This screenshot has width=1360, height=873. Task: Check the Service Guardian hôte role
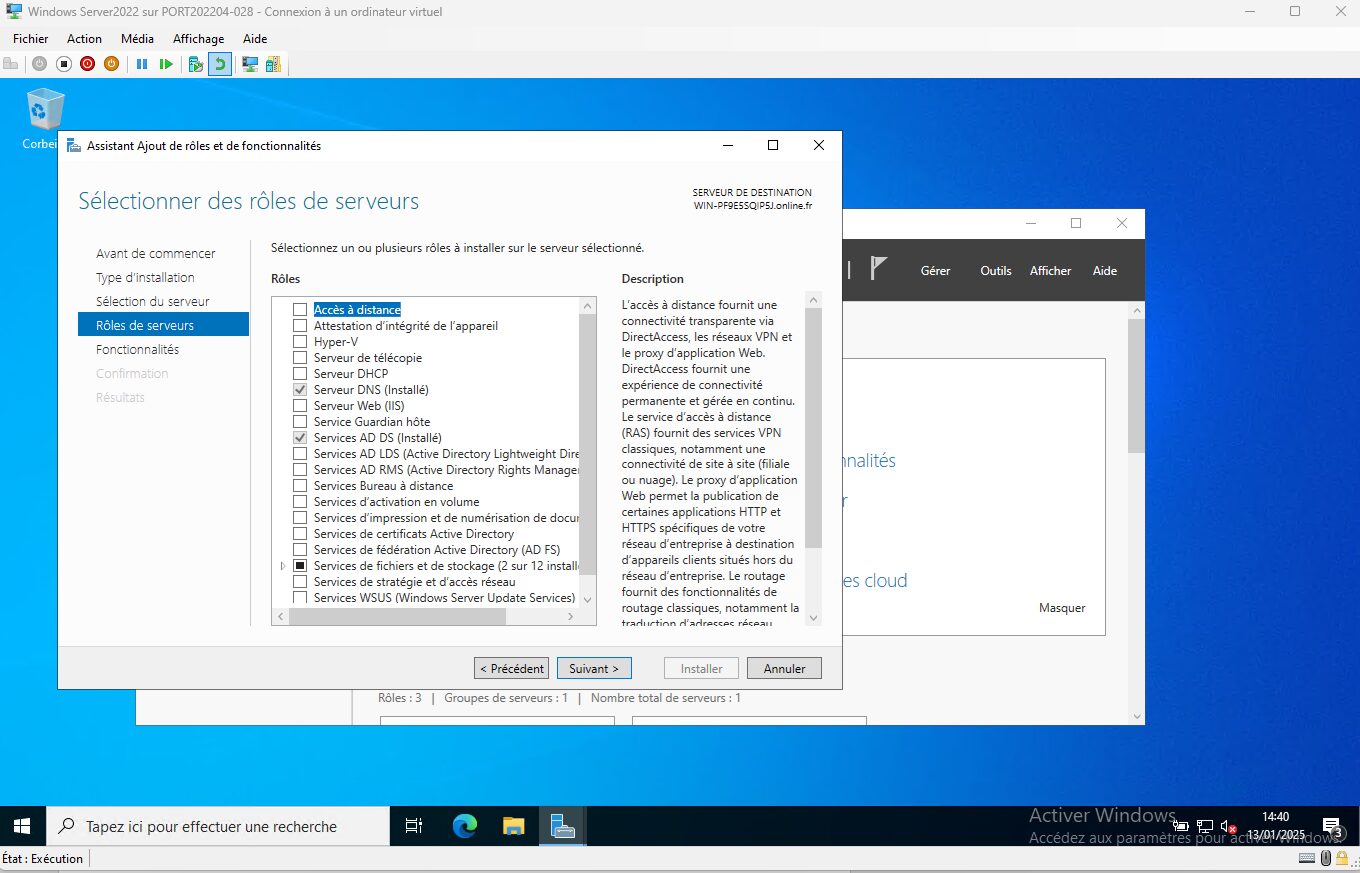pyautogui.click(x=300, y=422)
